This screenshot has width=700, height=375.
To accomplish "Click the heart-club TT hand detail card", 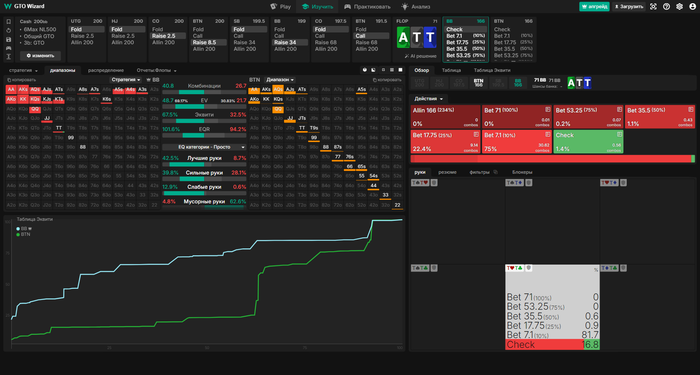I will pyautogui.click(x=552, y=307).
